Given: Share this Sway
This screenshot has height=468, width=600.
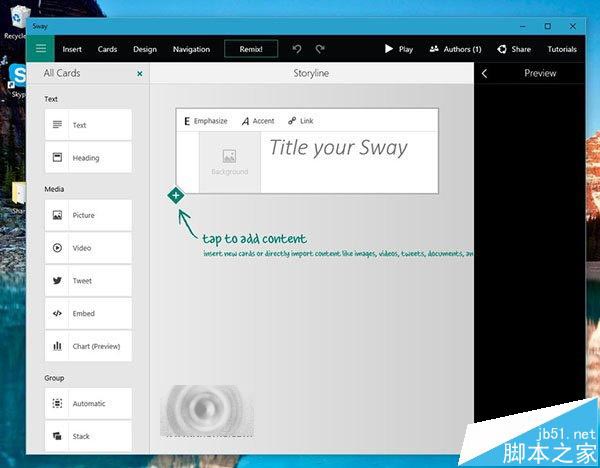Looking at the screenshot, I should point(514,49).
